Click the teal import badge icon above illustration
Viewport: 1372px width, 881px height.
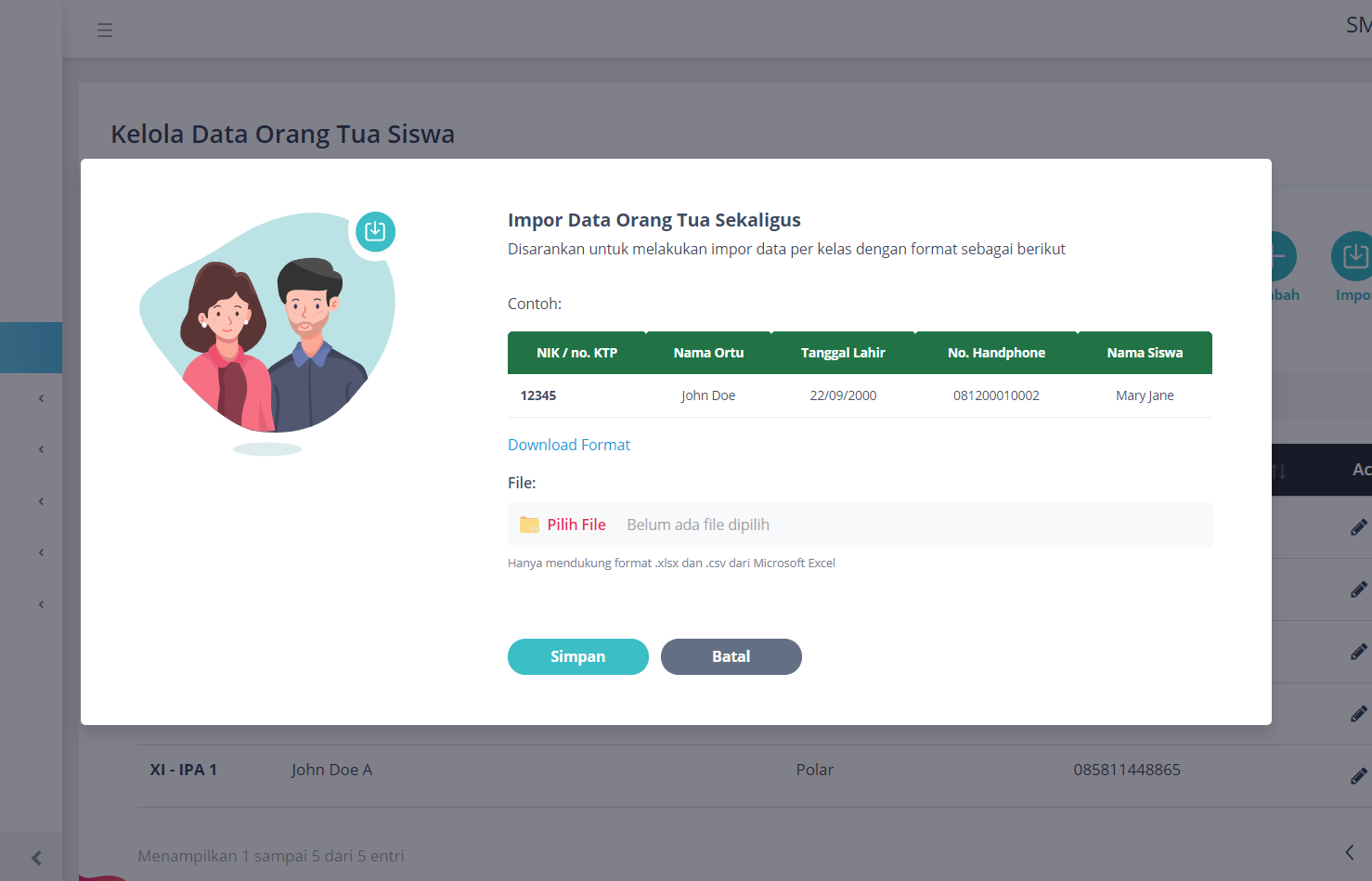tap(375, 231)
